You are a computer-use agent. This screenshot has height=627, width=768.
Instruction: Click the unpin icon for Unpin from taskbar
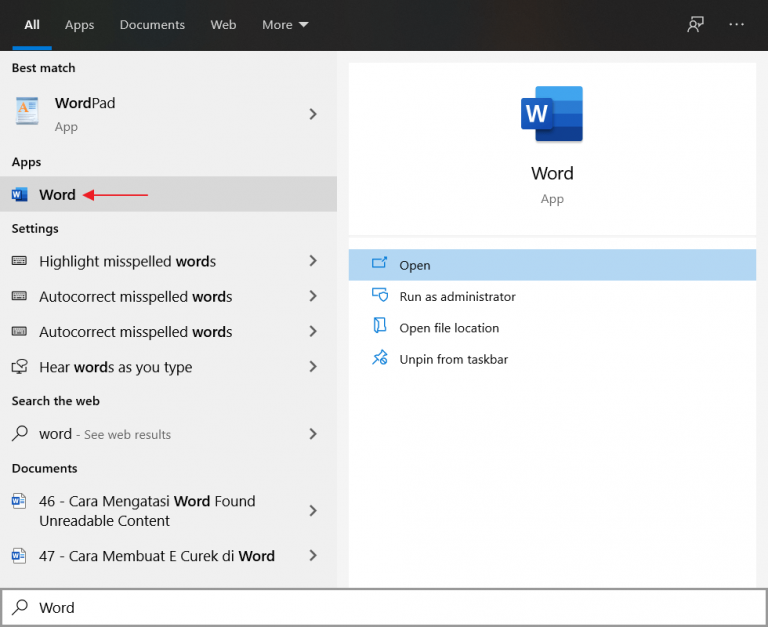[x=380, y=358]
